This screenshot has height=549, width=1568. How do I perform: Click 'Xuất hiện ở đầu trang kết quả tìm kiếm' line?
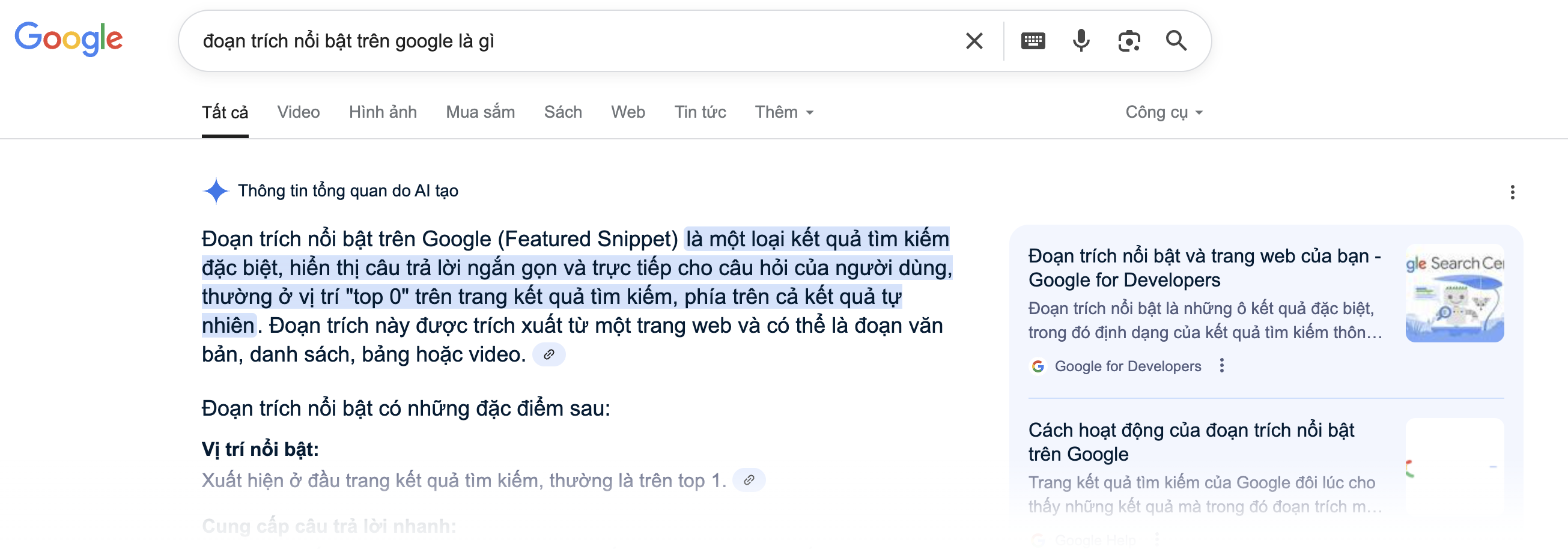[464, 480]
